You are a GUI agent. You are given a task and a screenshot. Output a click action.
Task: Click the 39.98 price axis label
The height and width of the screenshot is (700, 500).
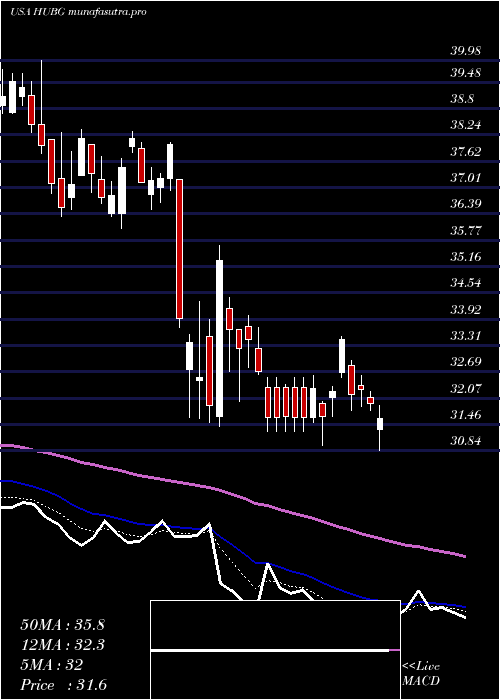point(466,51)
